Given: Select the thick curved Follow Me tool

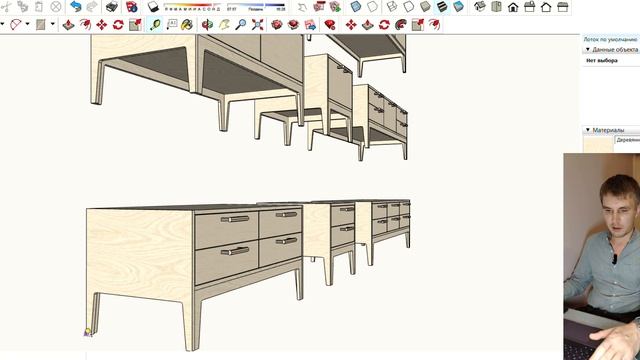Looking at the screenshot, I should [401, 24].
